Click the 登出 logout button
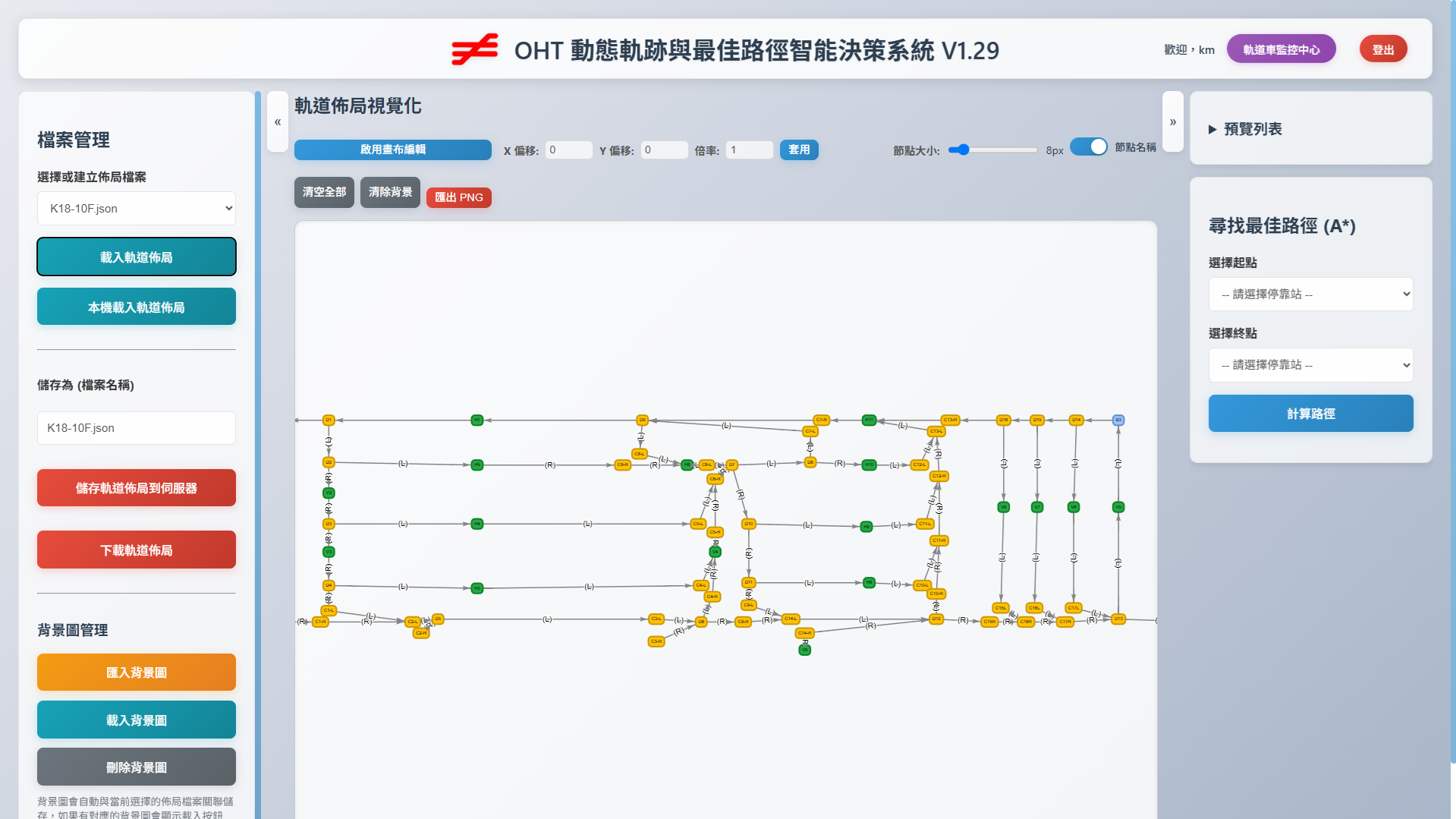The image size is (1456, 819). tap(1383, 49)
